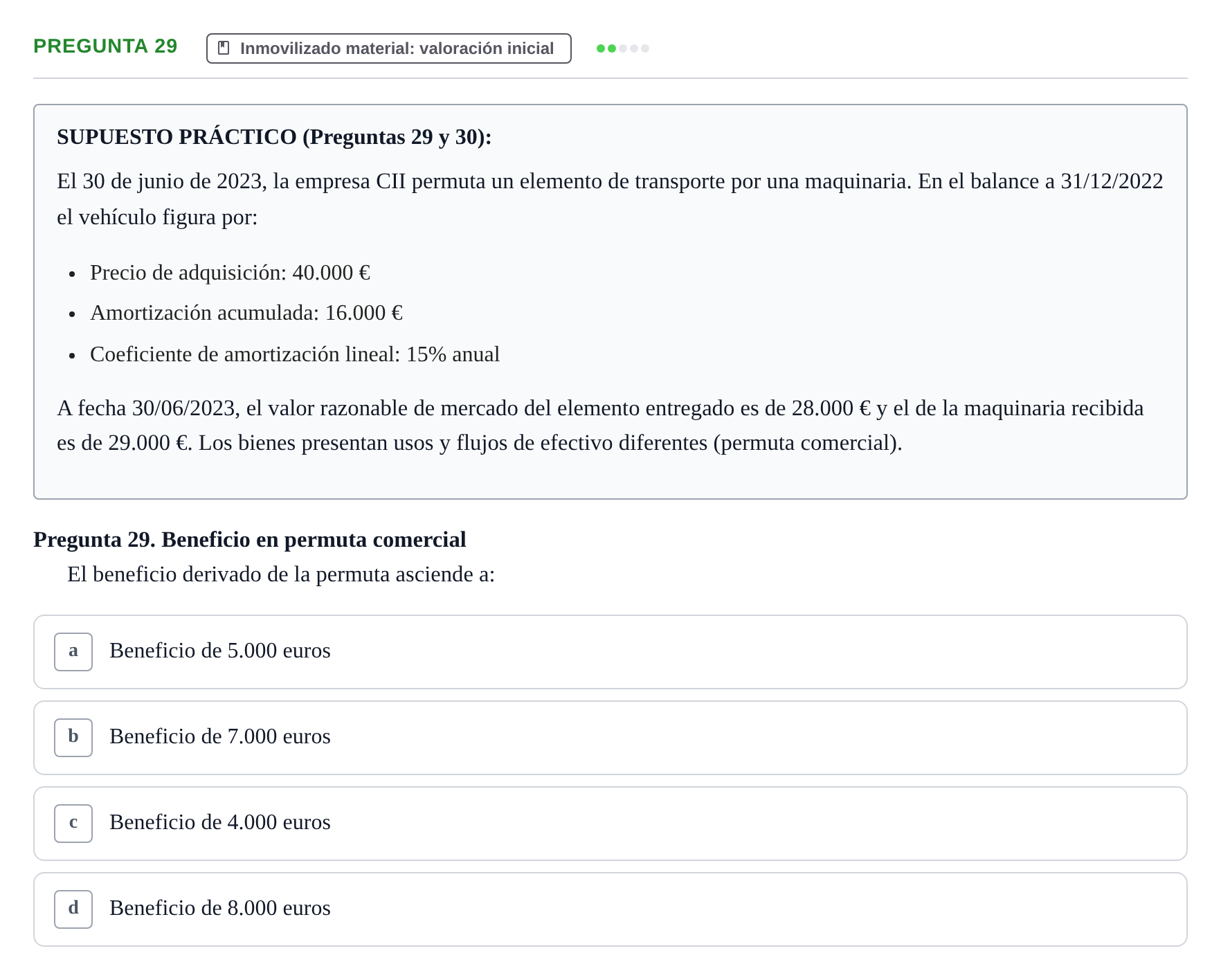Click 'Amortización acumulada: 16.000 €' line

coord(246,313)
